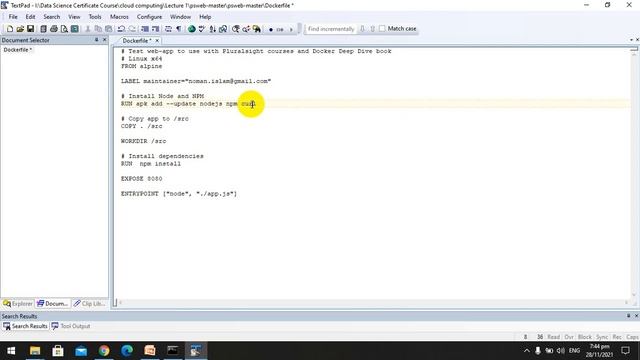This screenshot has width=640, height=360.
Task: Enable the Match case checkbox
Action: click(382, 29)
